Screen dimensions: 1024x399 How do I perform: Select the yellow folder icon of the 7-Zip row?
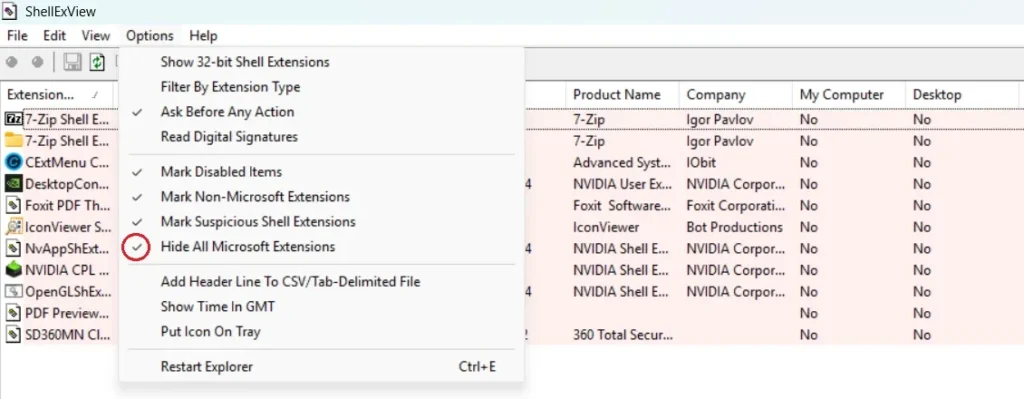(x=14, y=140)
